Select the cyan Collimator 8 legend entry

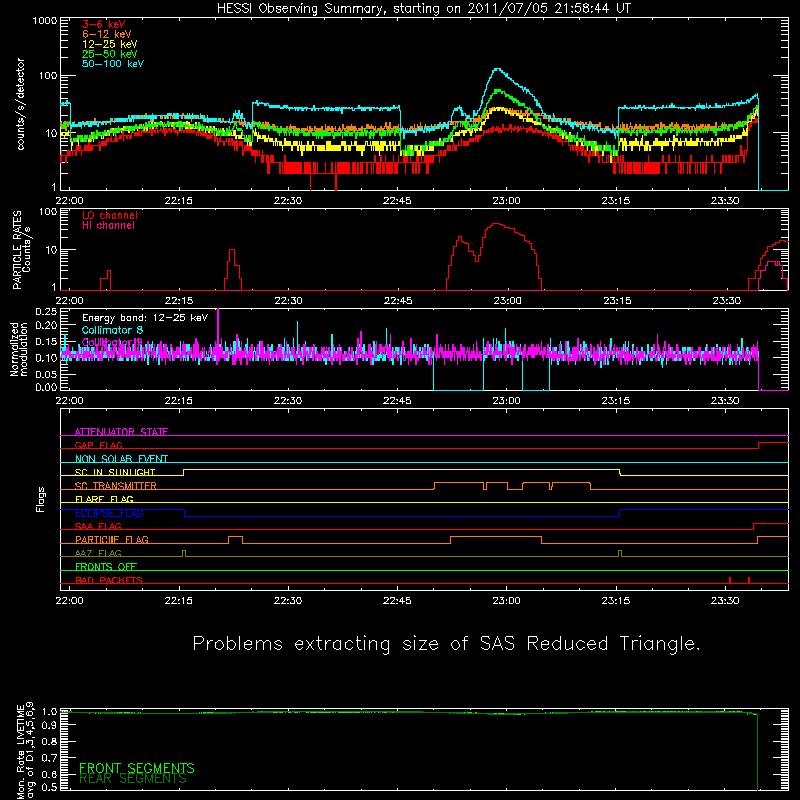[112, 330]
